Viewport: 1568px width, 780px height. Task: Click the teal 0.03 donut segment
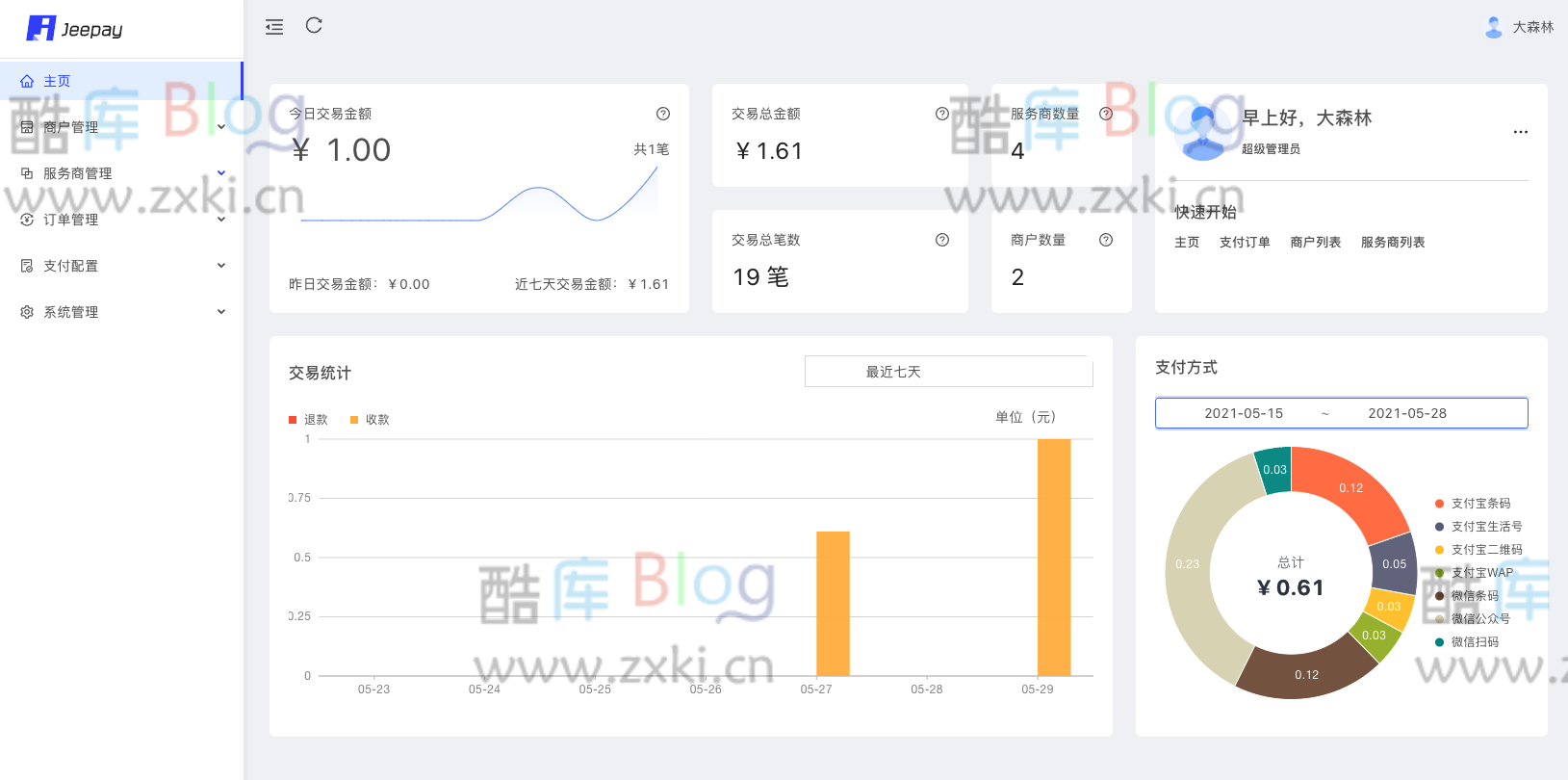(1275, 470)
